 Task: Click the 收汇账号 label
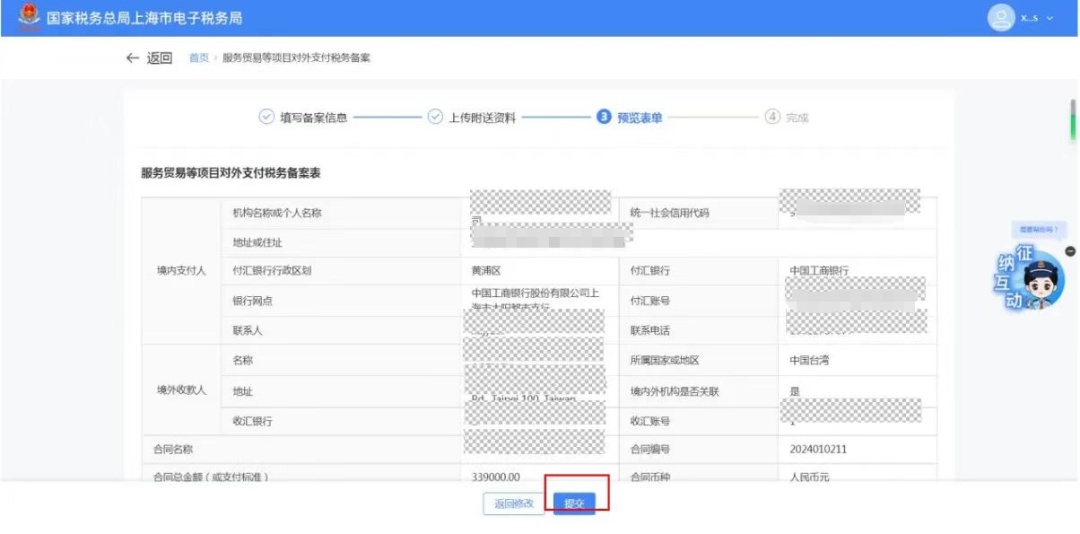tap(650, 421)
